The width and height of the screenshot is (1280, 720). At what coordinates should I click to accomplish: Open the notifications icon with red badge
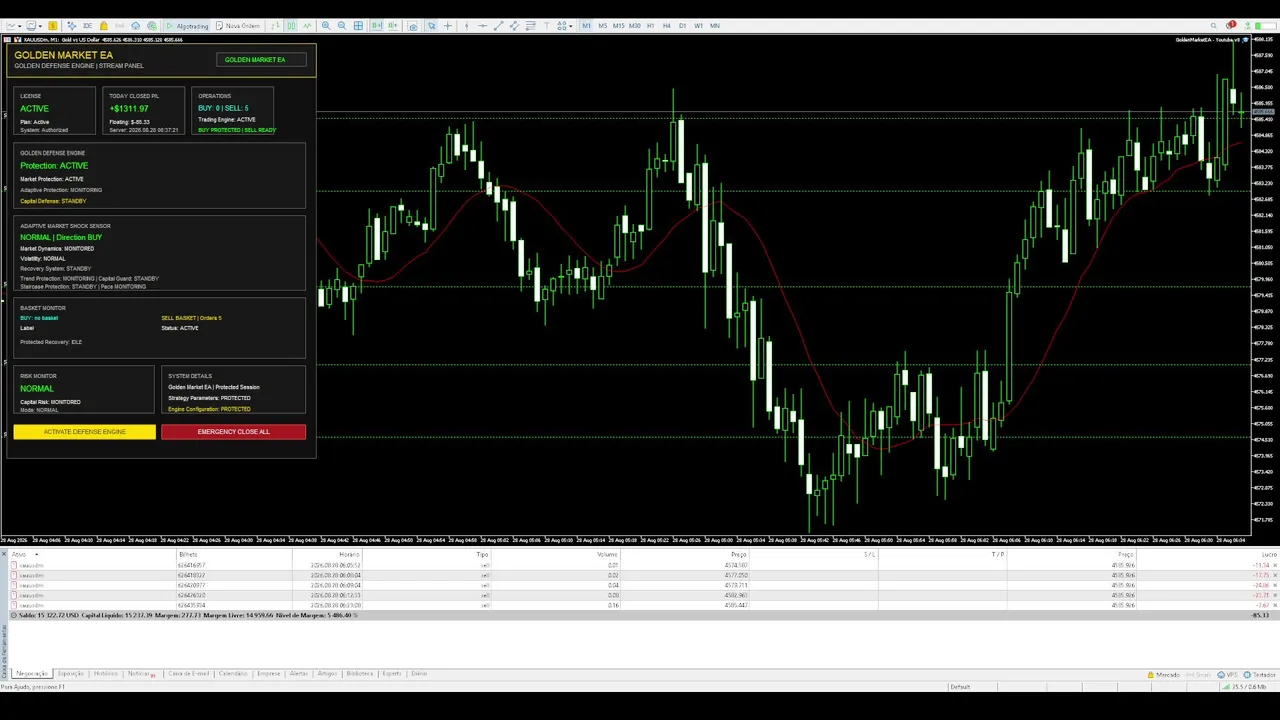click(x=1230, y=25)
